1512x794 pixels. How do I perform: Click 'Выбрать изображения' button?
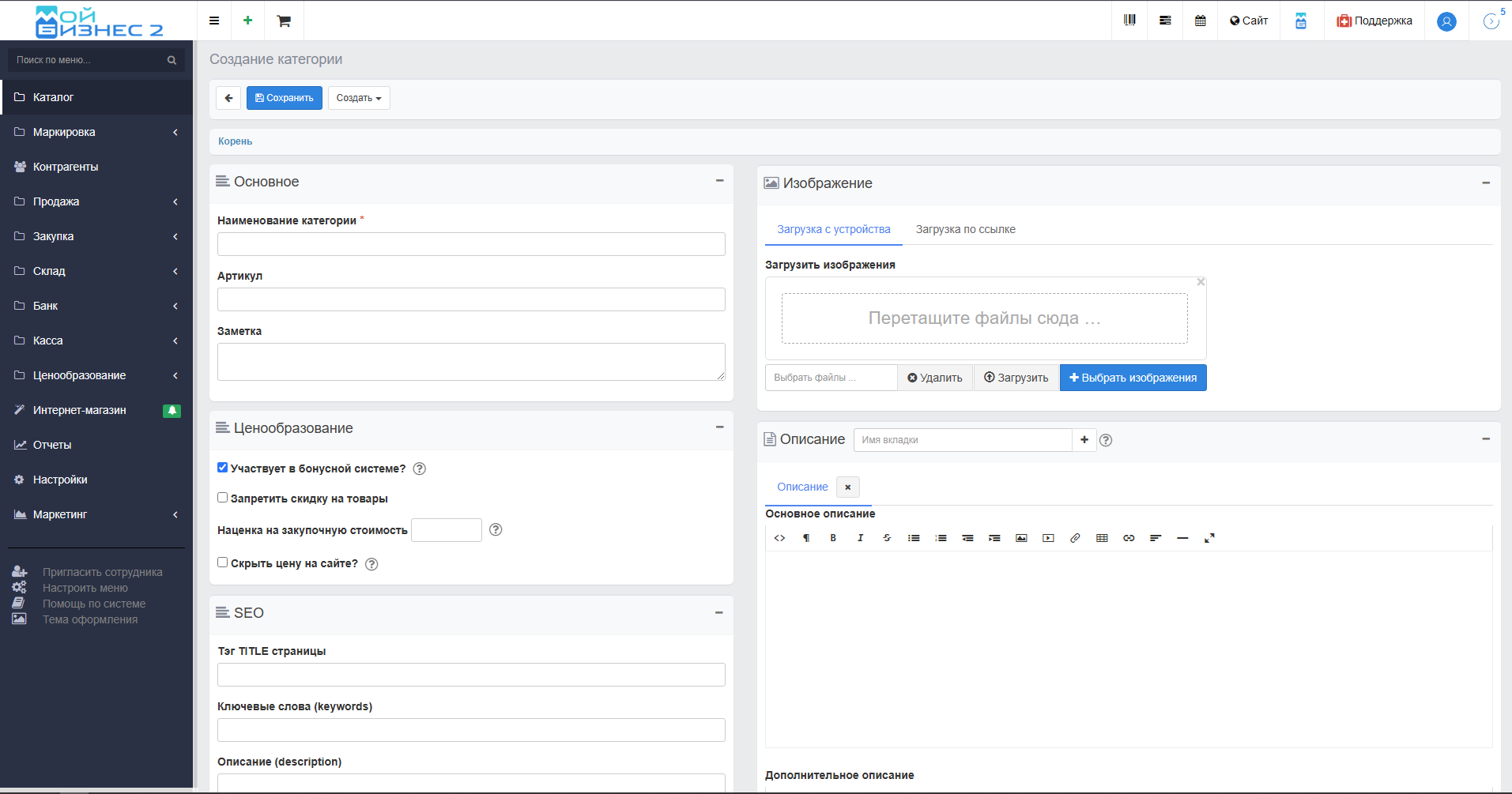point(1133,378)
